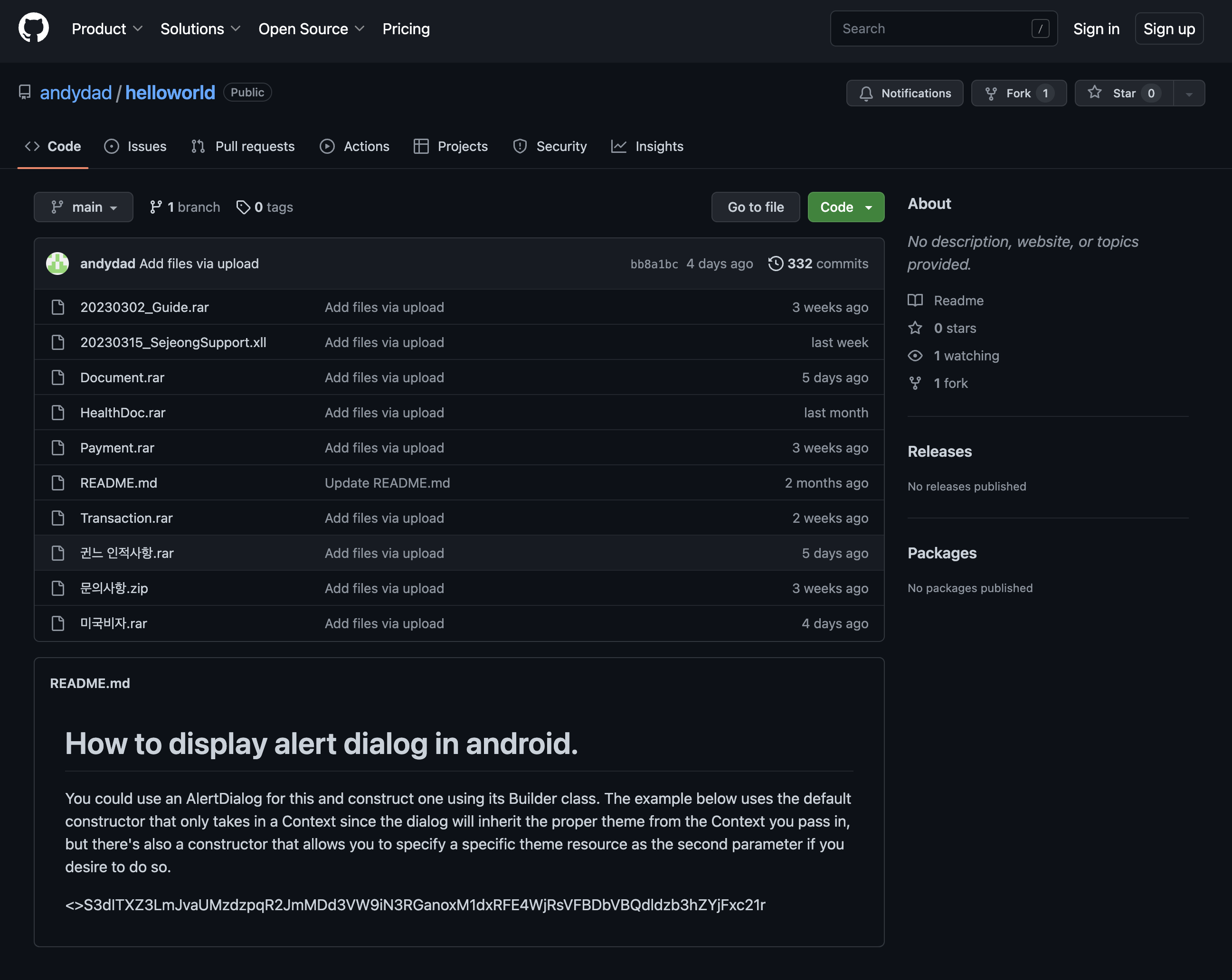
Task: Click the repository icon before andydad
Action: 25,92
